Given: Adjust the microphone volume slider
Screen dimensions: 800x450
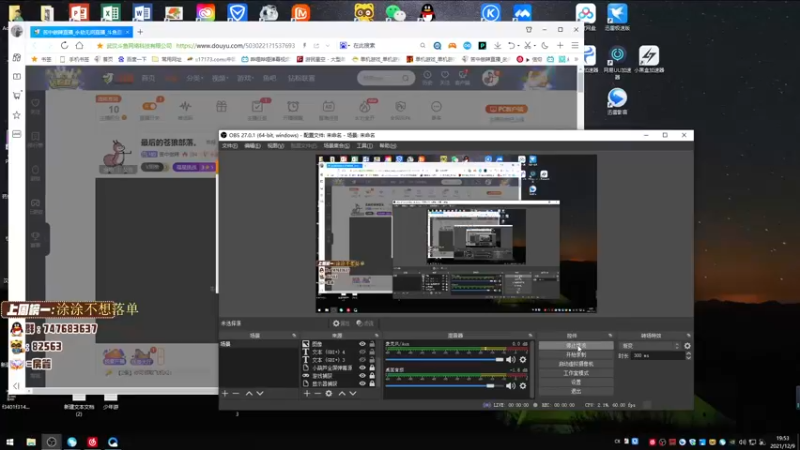Looking at the screenshot, I should click(444, 360).
